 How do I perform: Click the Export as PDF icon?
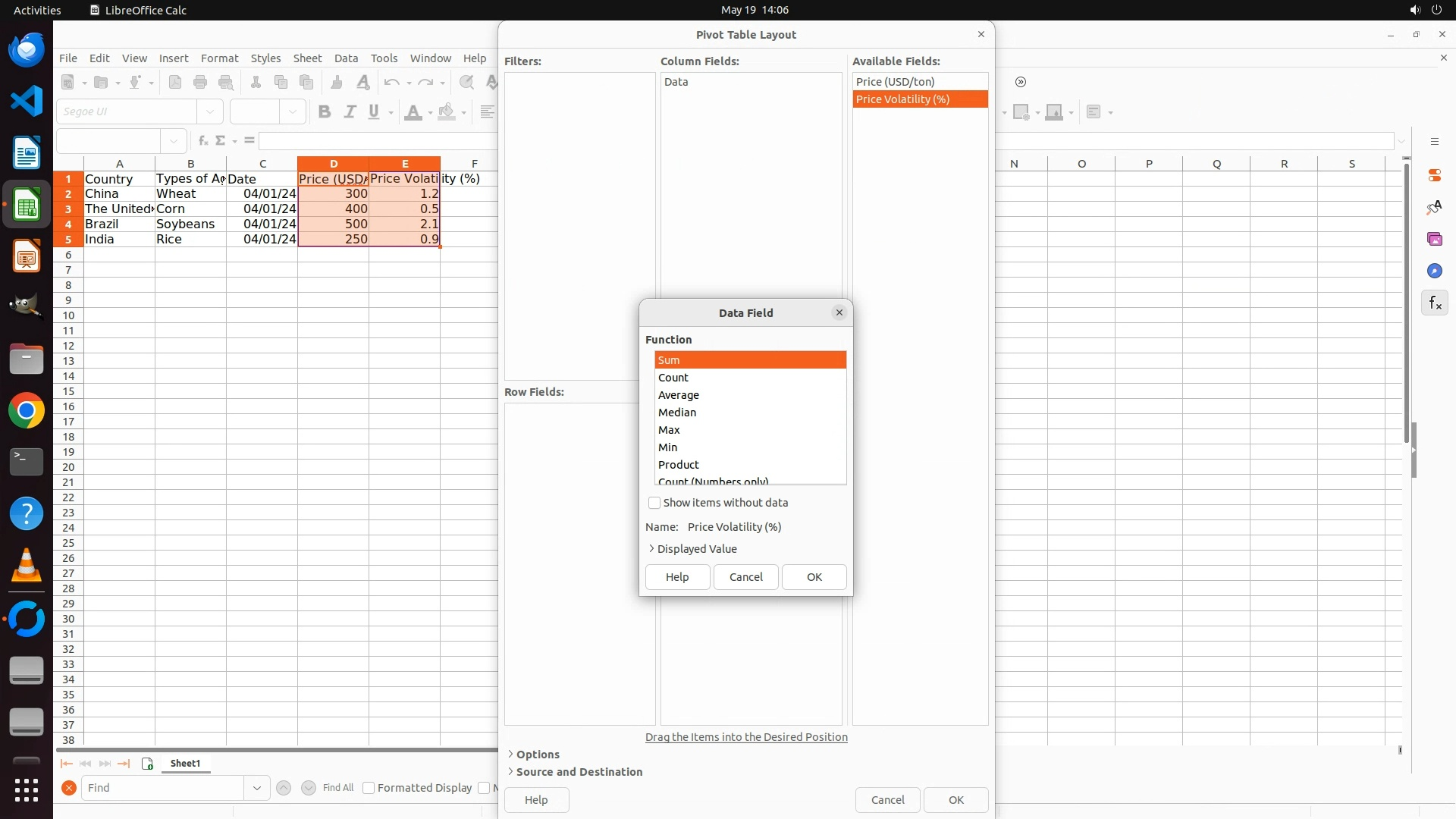tap(175, 82)
